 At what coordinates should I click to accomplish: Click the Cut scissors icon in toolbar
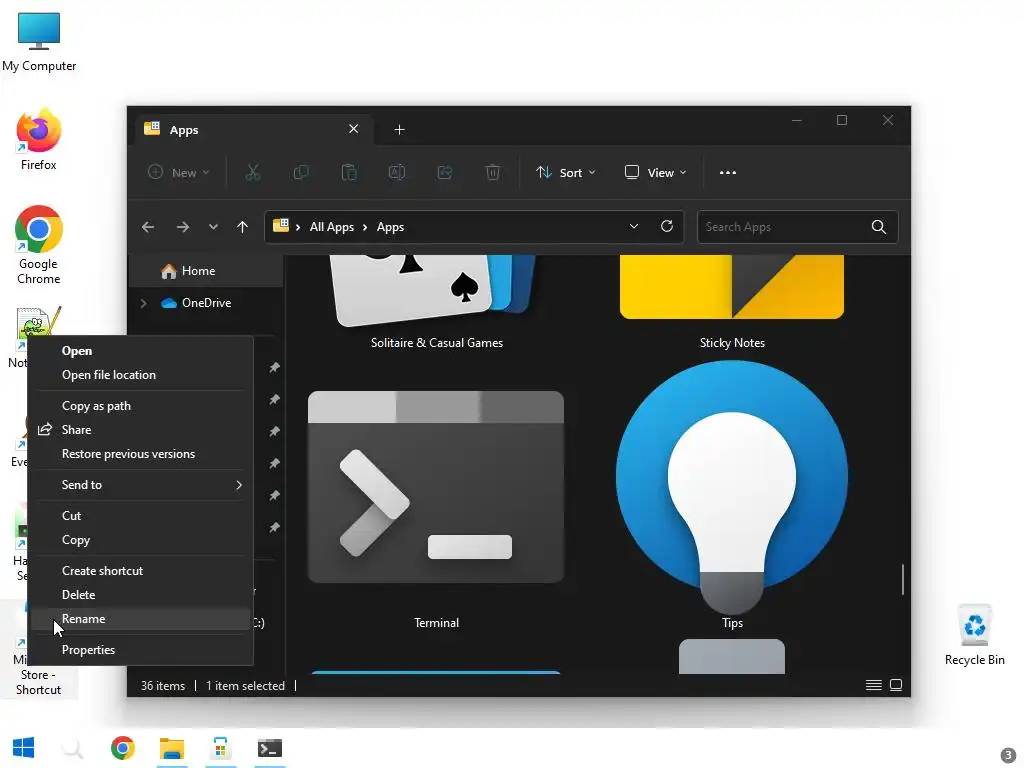click(253, 172)
